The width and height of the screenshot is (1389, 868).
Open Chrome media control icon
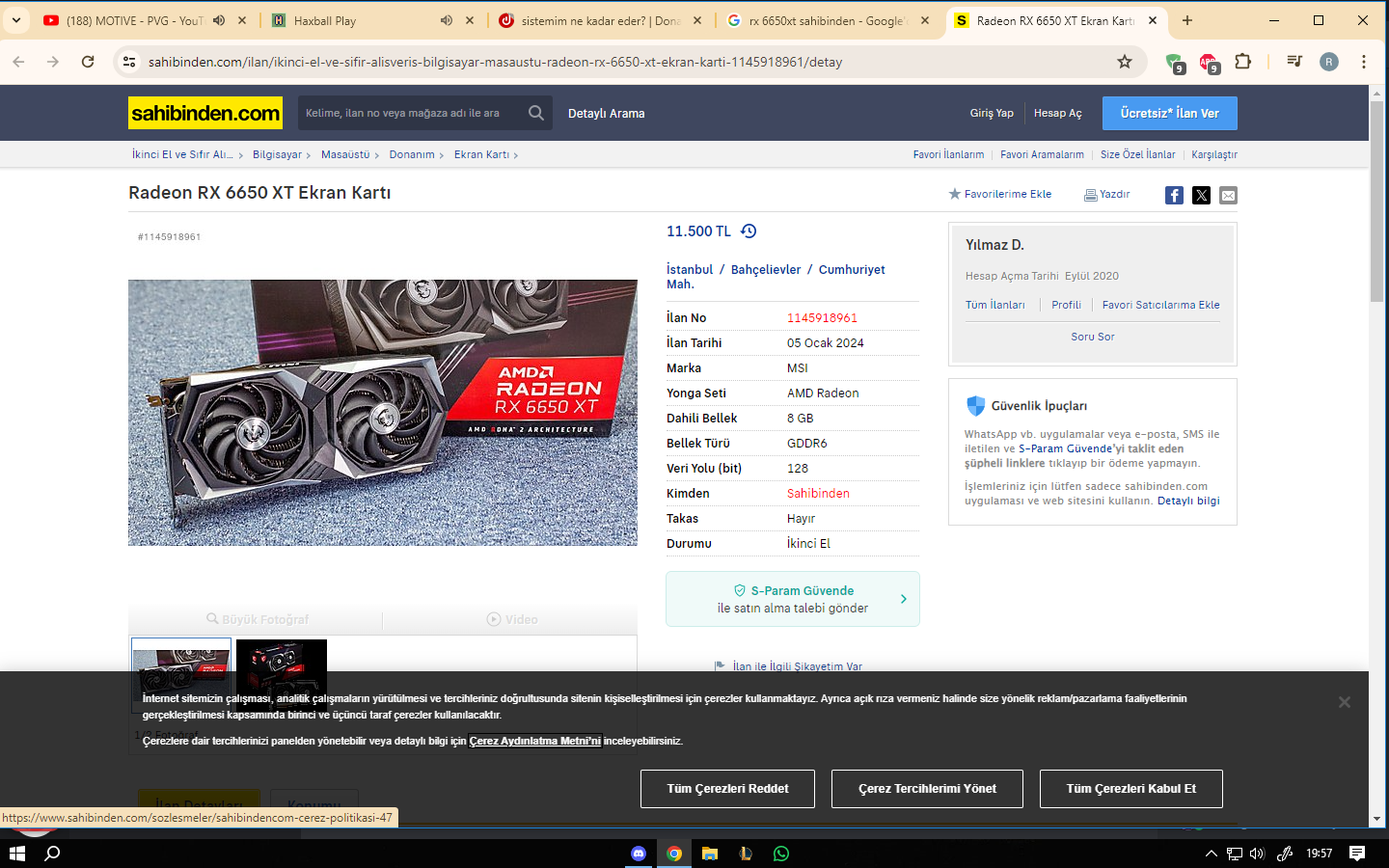click(1294, 62)
